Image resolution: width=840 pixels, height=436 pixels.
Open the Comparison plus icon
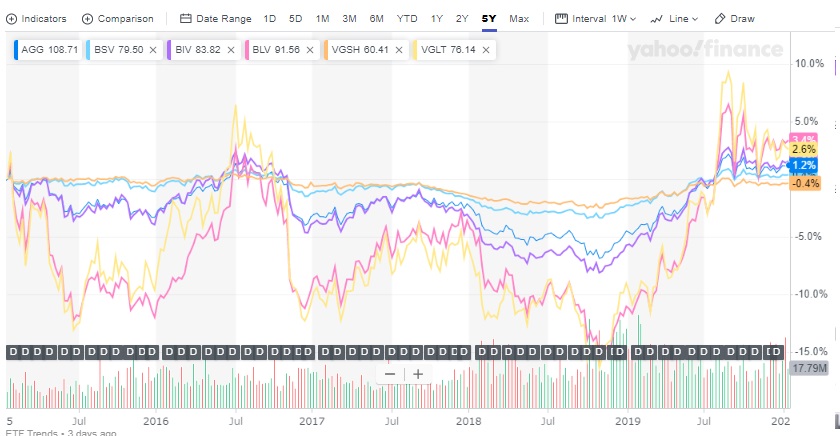click(87, 19)
